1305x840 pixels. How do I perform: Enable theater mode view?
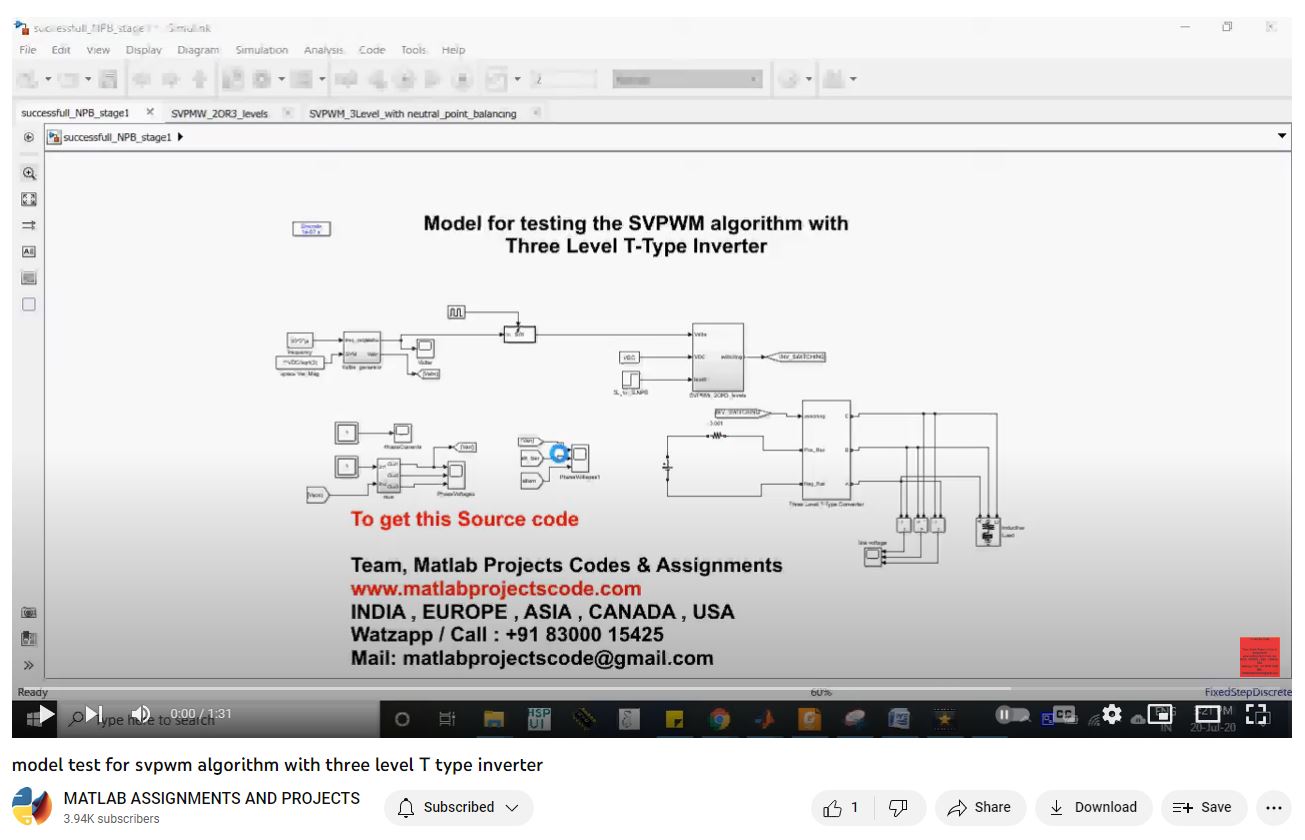pos(1208,714)
